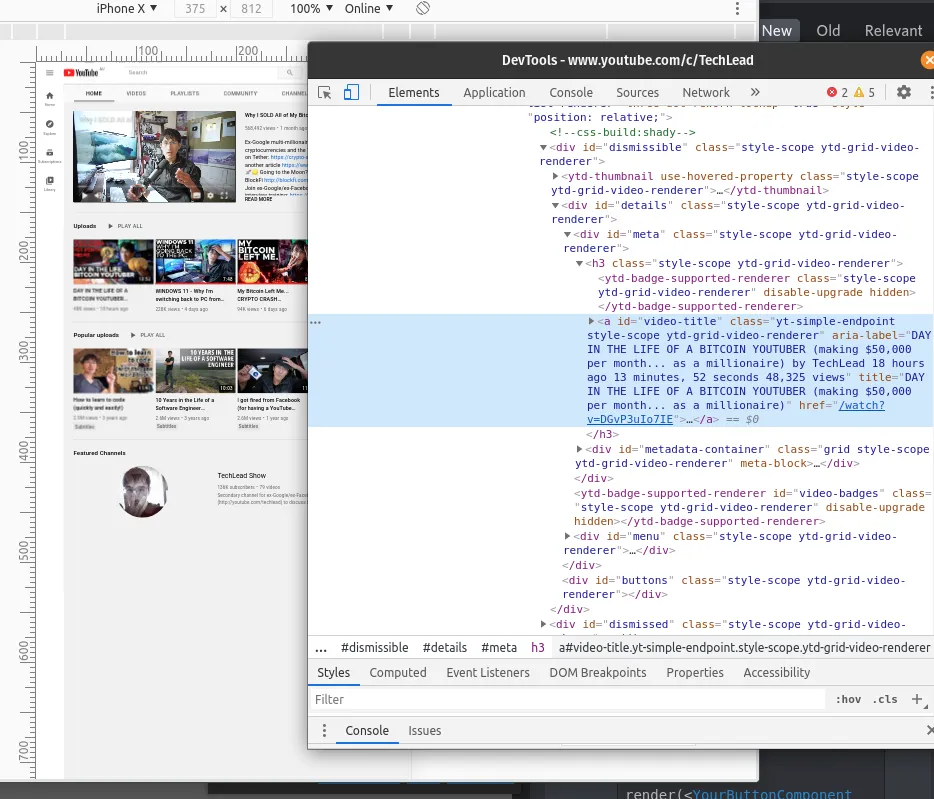Click the red error count badge
This screenshot has width=934, height=799.
(x=837, y=92)
